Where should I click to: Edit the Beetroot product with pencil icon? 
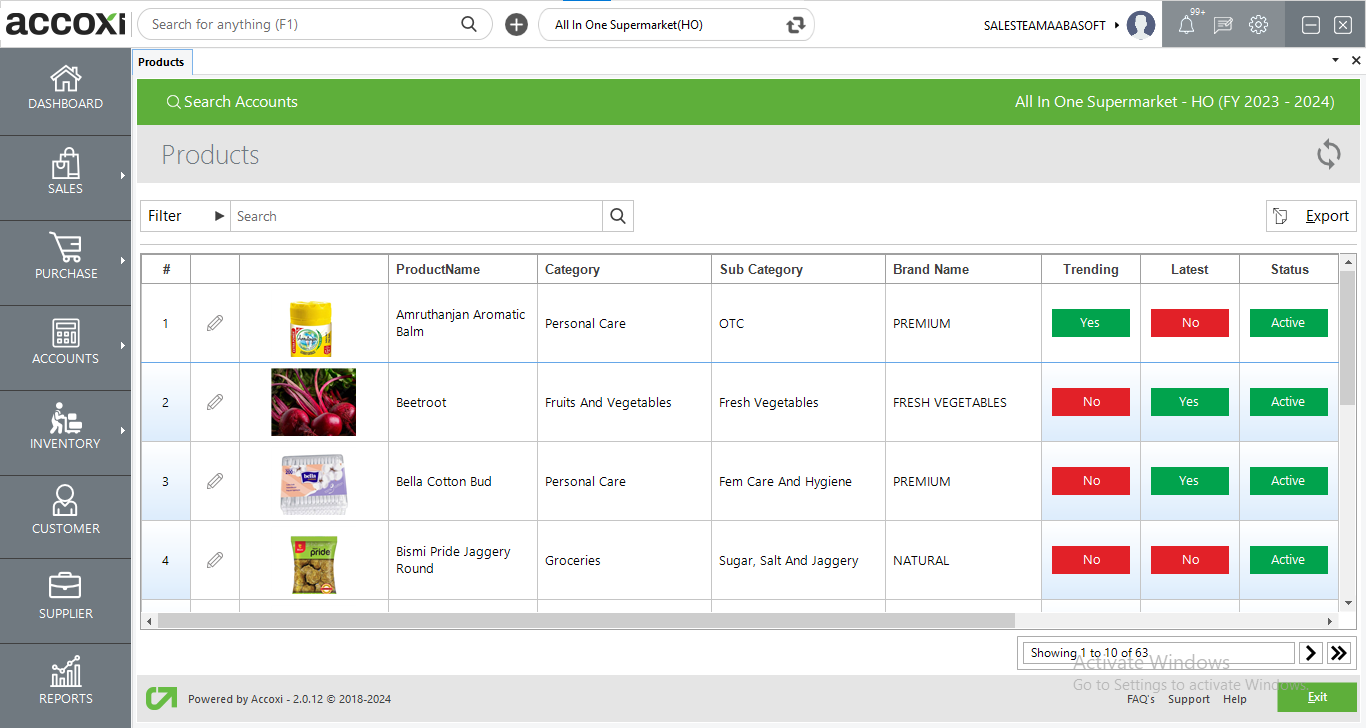click(x=214, y=402)
